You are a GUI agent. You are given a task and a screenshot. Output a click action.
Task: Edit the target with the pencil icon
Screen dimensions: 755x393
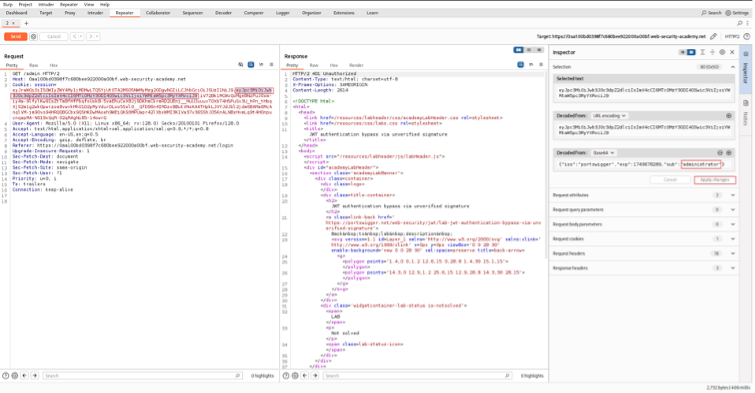[x=714, y=37]
